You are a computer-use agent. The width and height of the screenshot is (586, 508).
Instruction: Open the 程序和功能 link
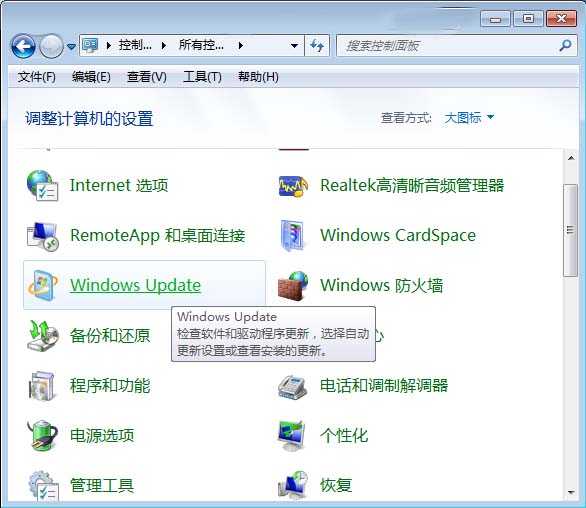point(110,385)
